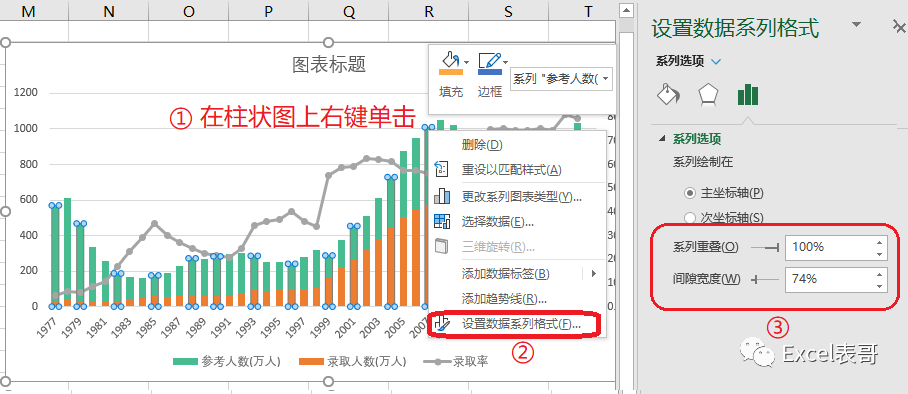Screen dimensions: 908x394
Task: Click the 录取率 legend entry
Action: coord(456,362)
